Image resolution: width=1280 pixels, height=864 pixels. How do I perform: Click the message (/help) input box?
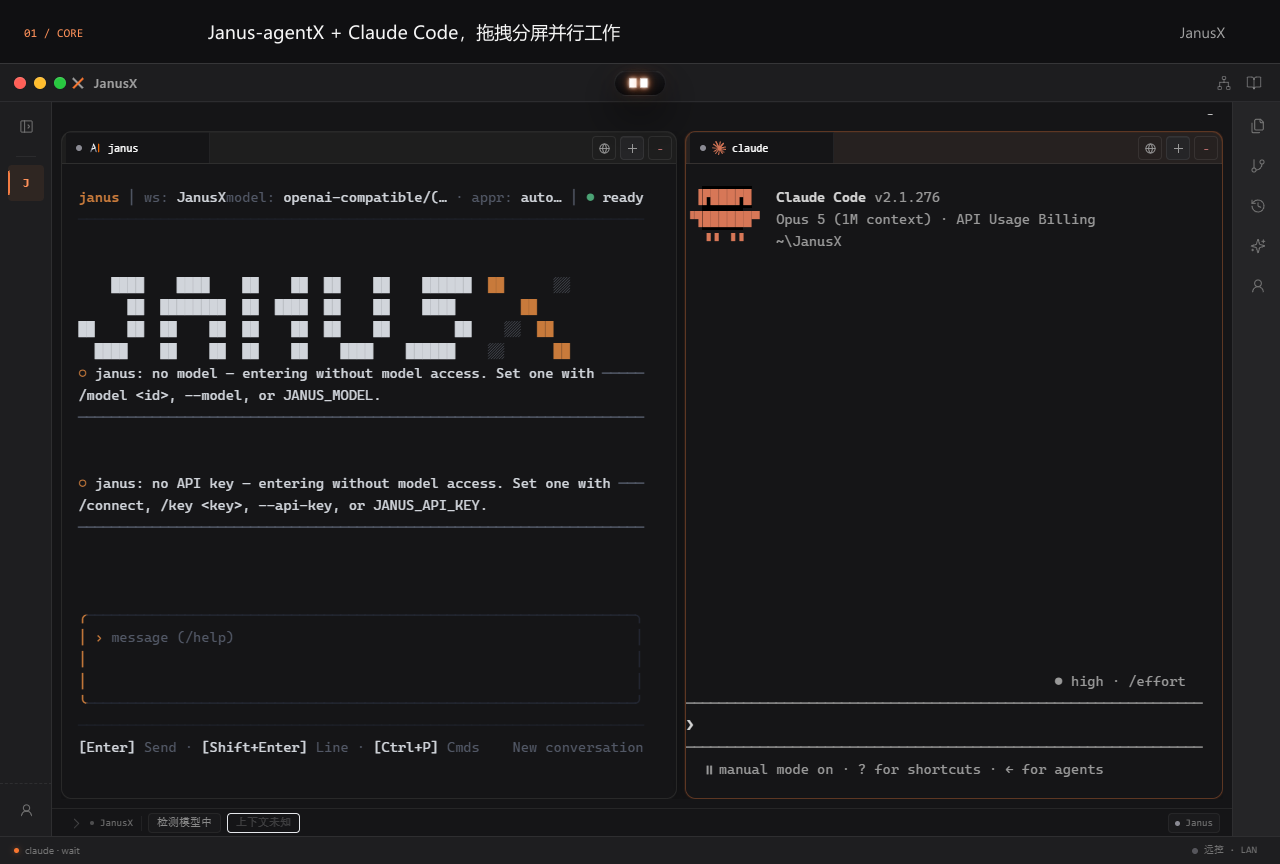pyautogui.click(x=361, y=659)
